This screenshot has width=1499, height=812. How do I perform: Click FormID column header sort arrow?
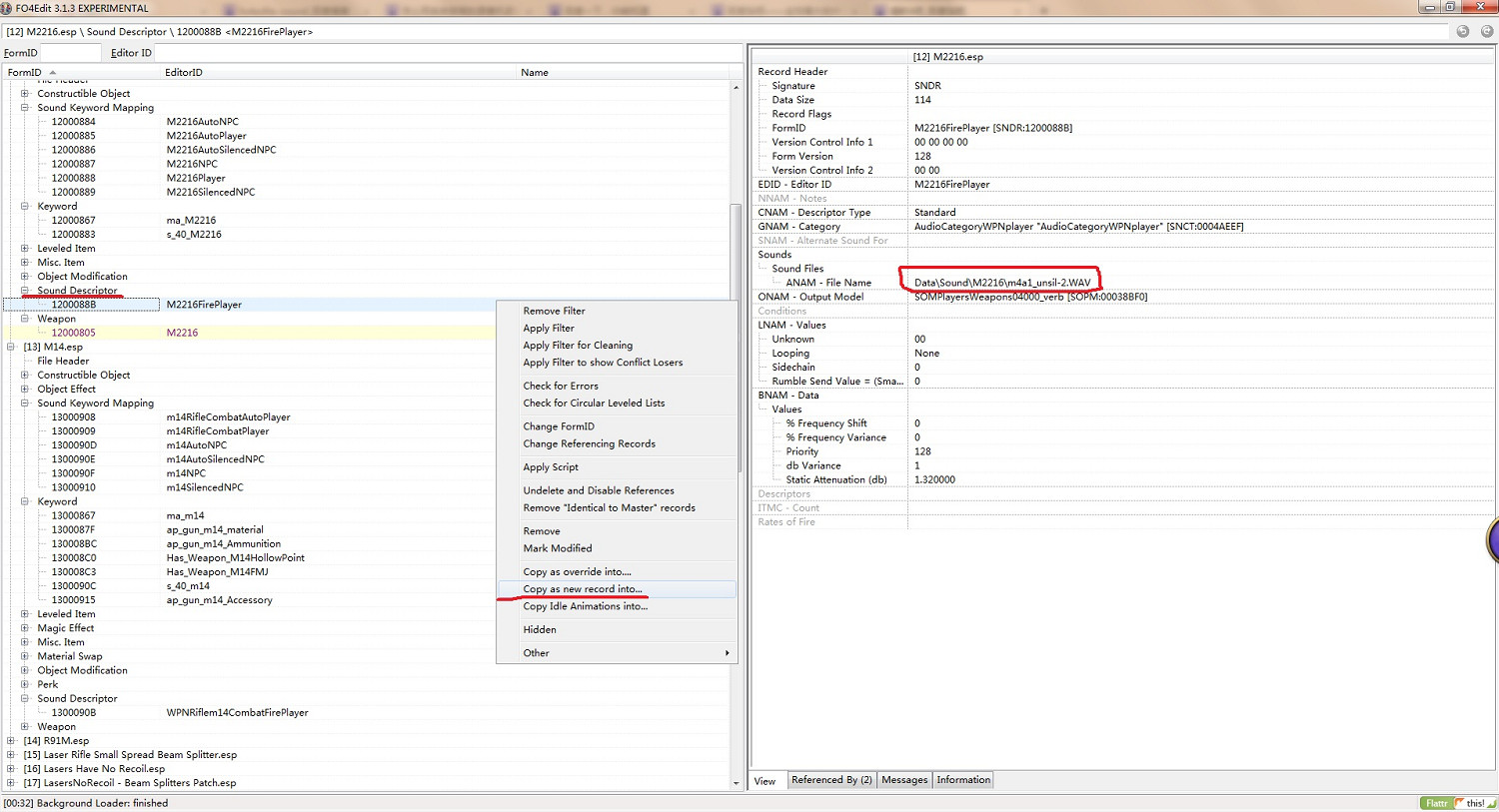[53, 73]
